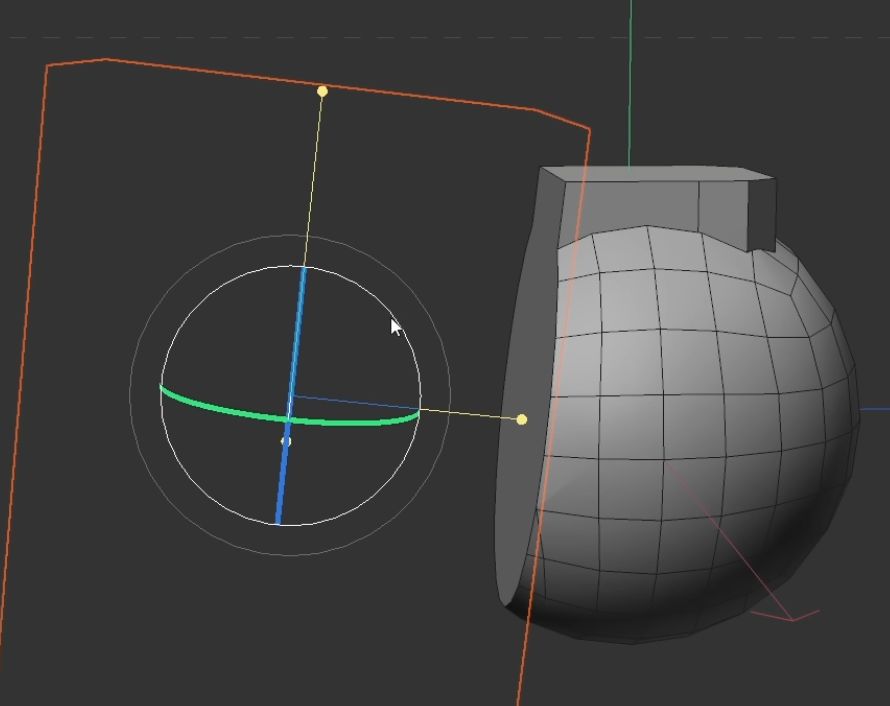Select the yellow handle dot beside the sphere
Screen dimensions: 890x706
pos(522,419)
